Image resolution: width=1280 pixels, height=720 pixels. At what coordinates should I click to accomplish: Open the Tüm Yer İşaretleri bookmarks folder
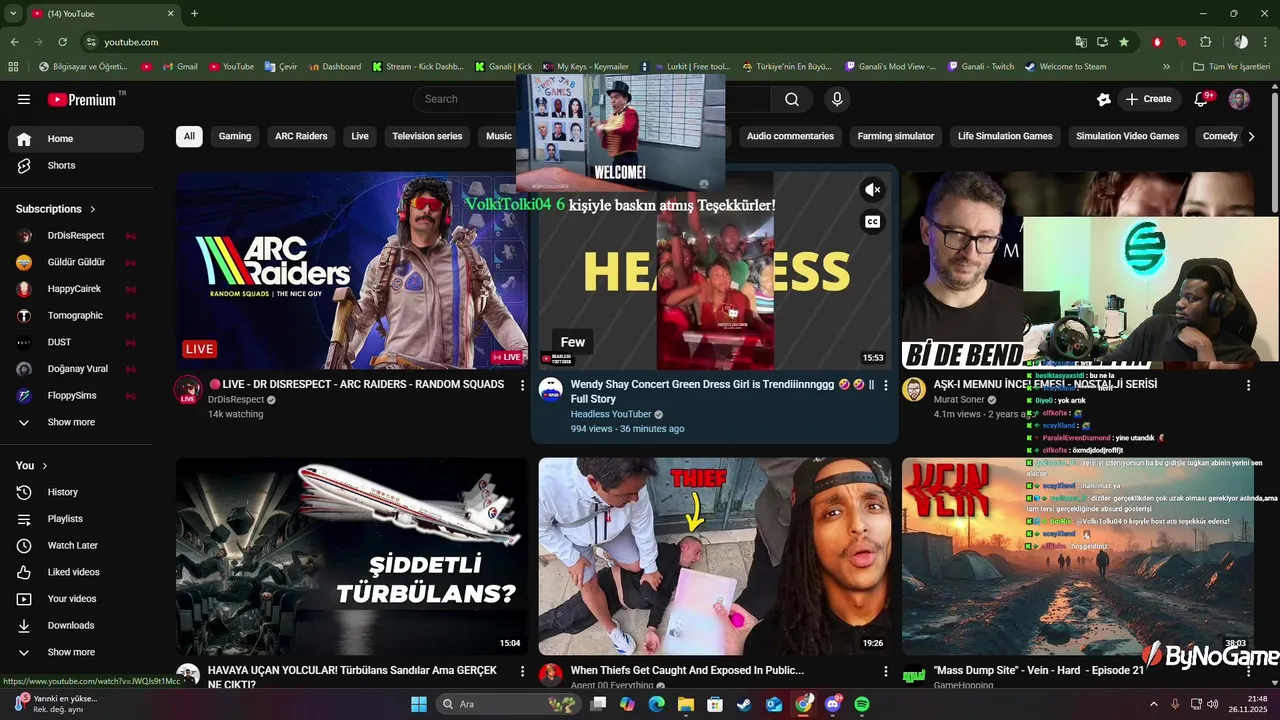click(1231, 67)
